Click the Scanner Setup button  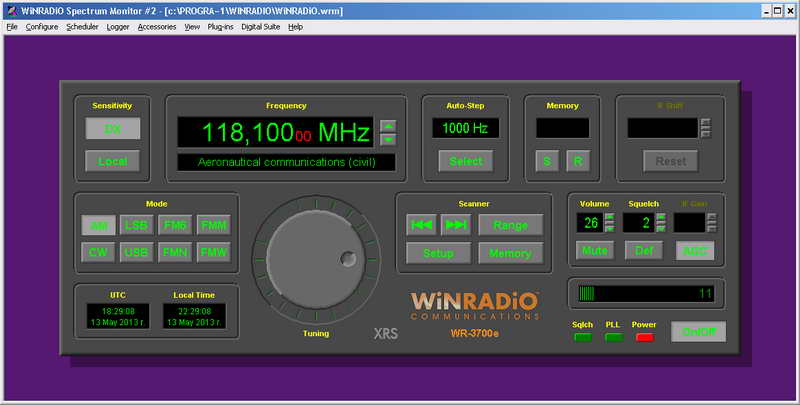click(438, 253)
